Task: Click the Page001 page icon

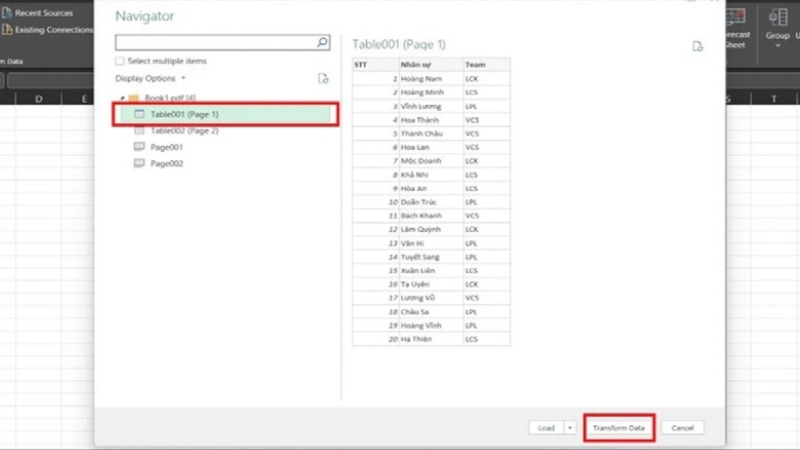Action: [x=139, y=147]
